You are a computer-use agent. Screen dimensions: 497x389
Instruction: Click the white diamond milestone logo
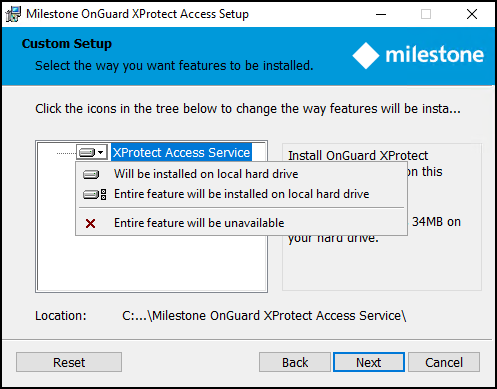point(366,56)
